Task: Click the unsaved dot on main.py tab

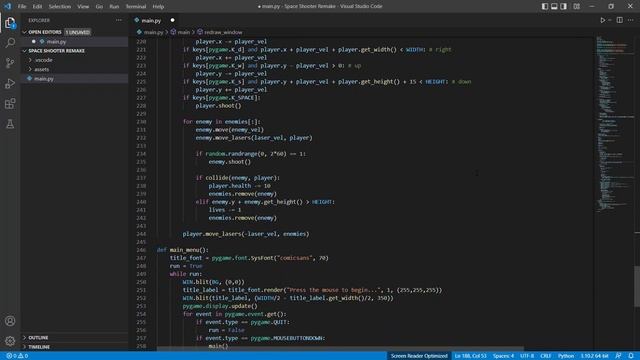Action: [x=172, y=20]
